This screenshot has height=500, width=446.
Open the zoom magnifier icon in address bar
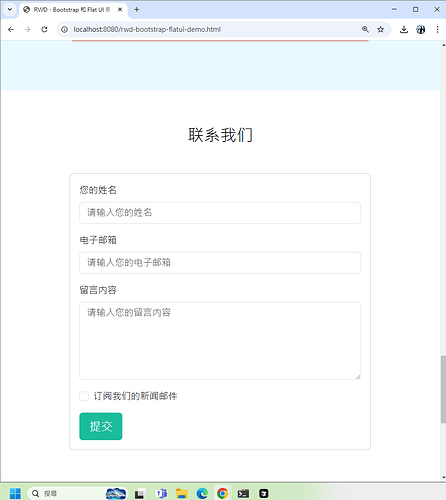tap(365, 29)
